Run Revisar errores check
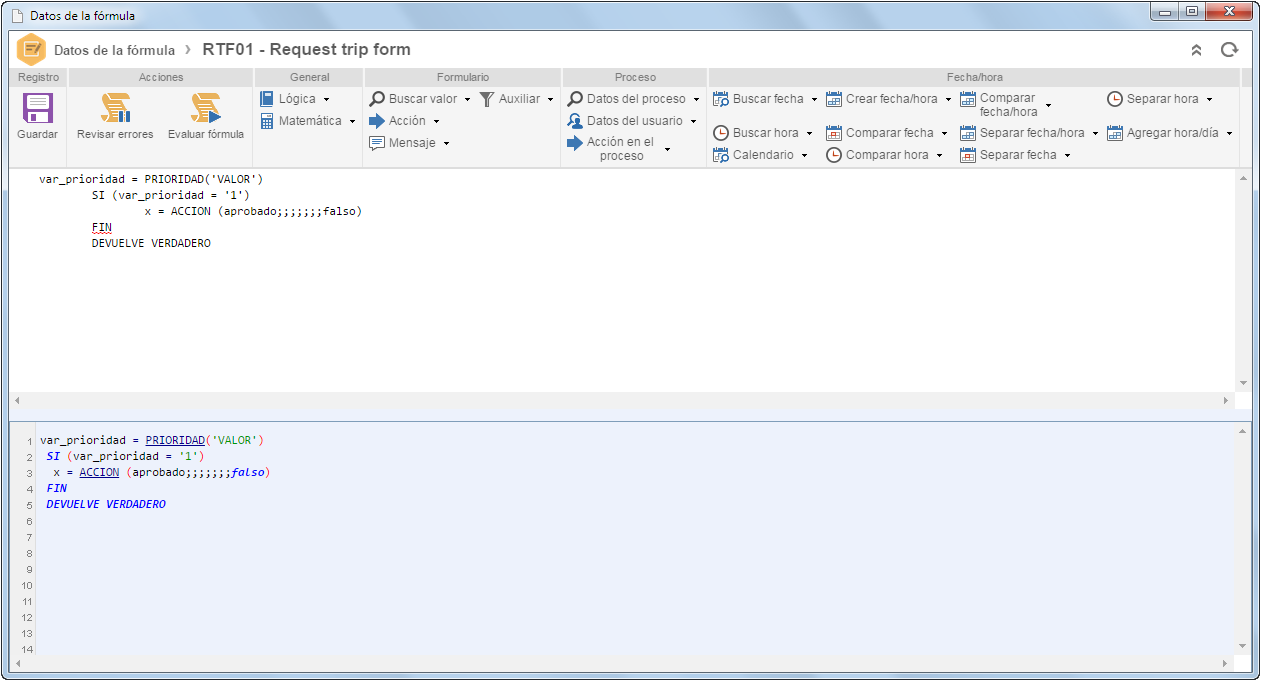The height and width of the screenshot is (681, 1261). pyautogui.click(x=115, y=117)
